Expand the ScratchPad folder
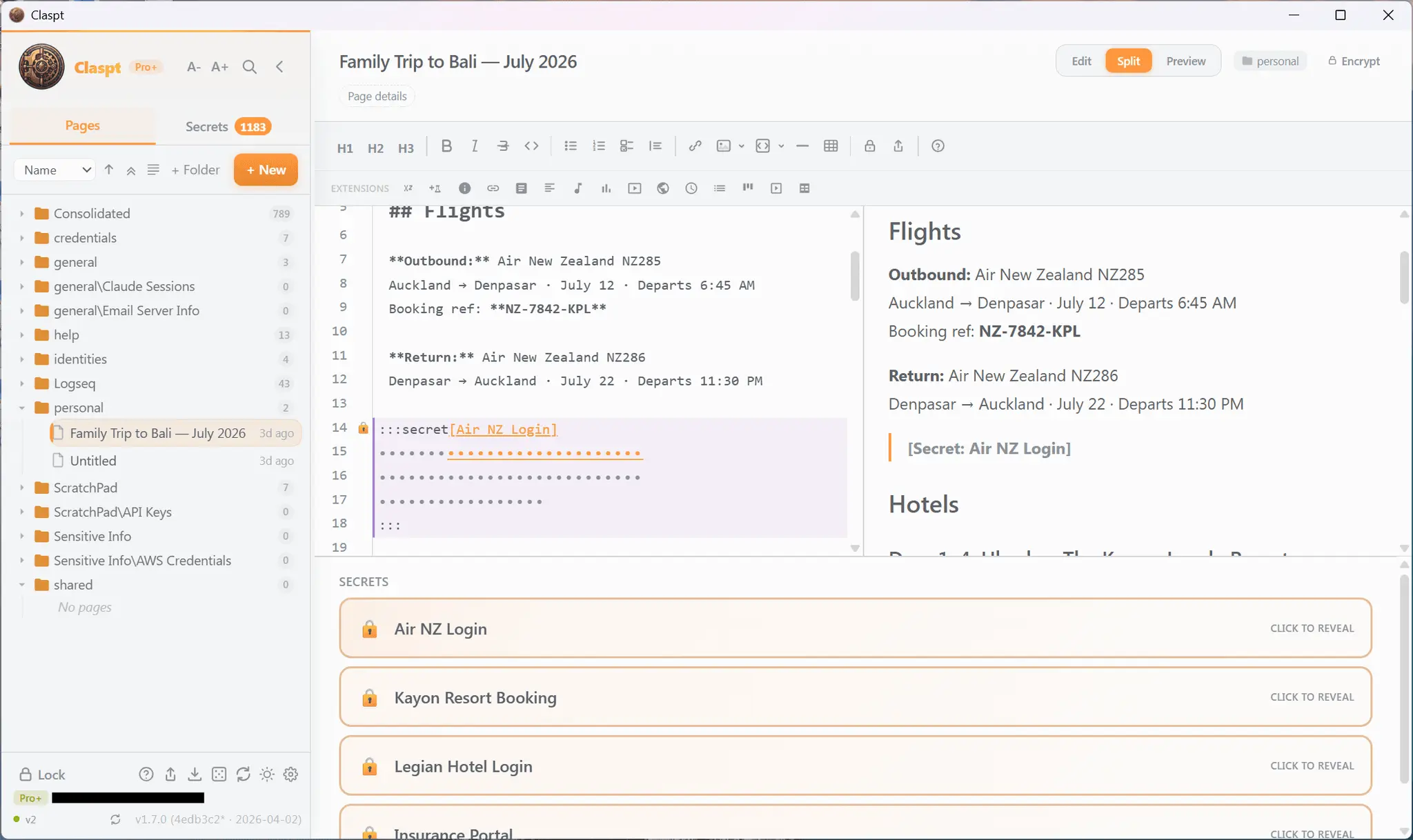This screenshot has width=1413, height=840. [x=22, y=488]
